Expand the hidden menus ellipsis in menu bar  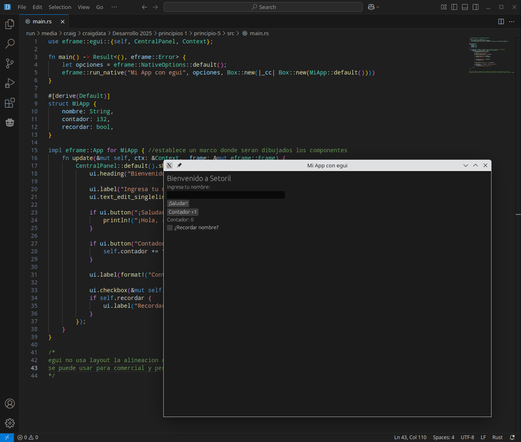pyautogui.click(x=114, y=7)
